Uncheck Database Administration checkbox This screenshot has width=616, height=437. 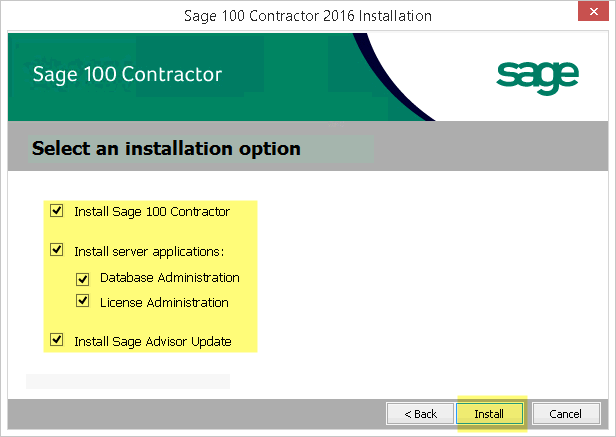tap(82, 279)
